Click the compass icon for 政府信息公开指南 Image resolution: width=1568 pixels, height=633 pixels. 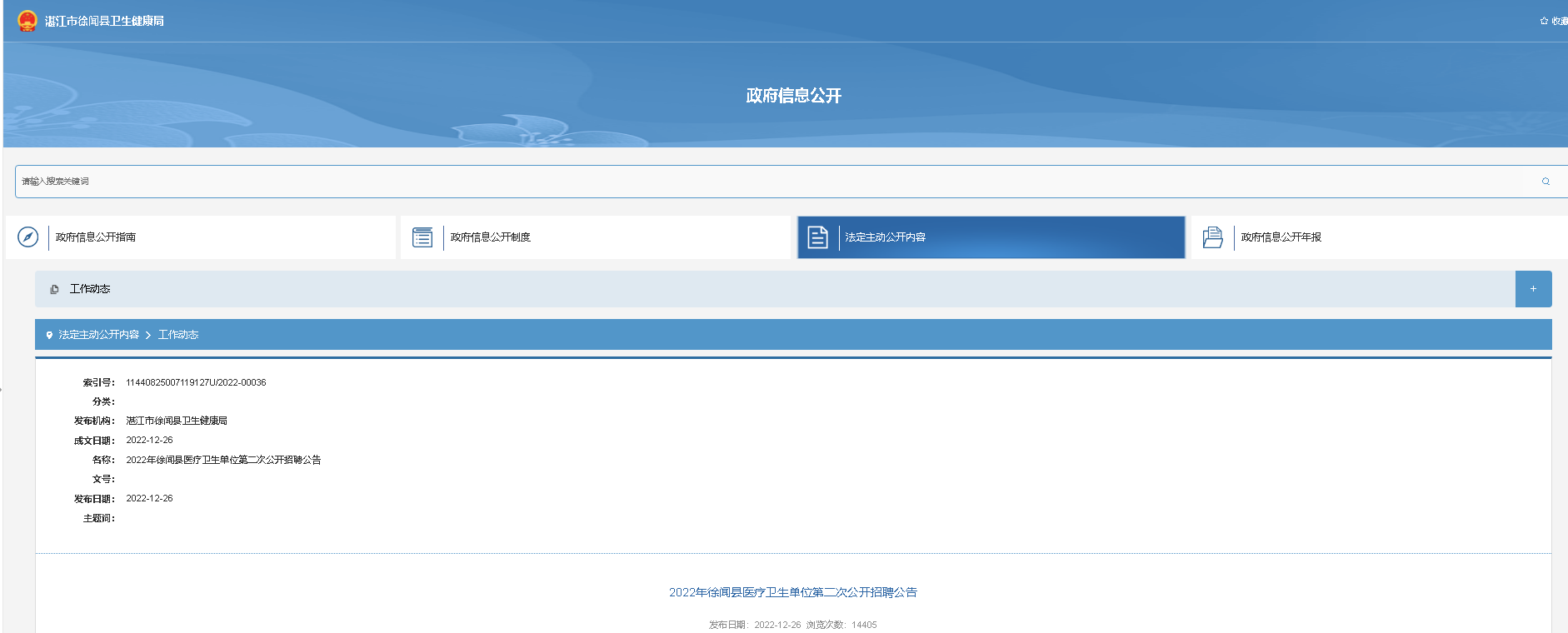[28, 237]
